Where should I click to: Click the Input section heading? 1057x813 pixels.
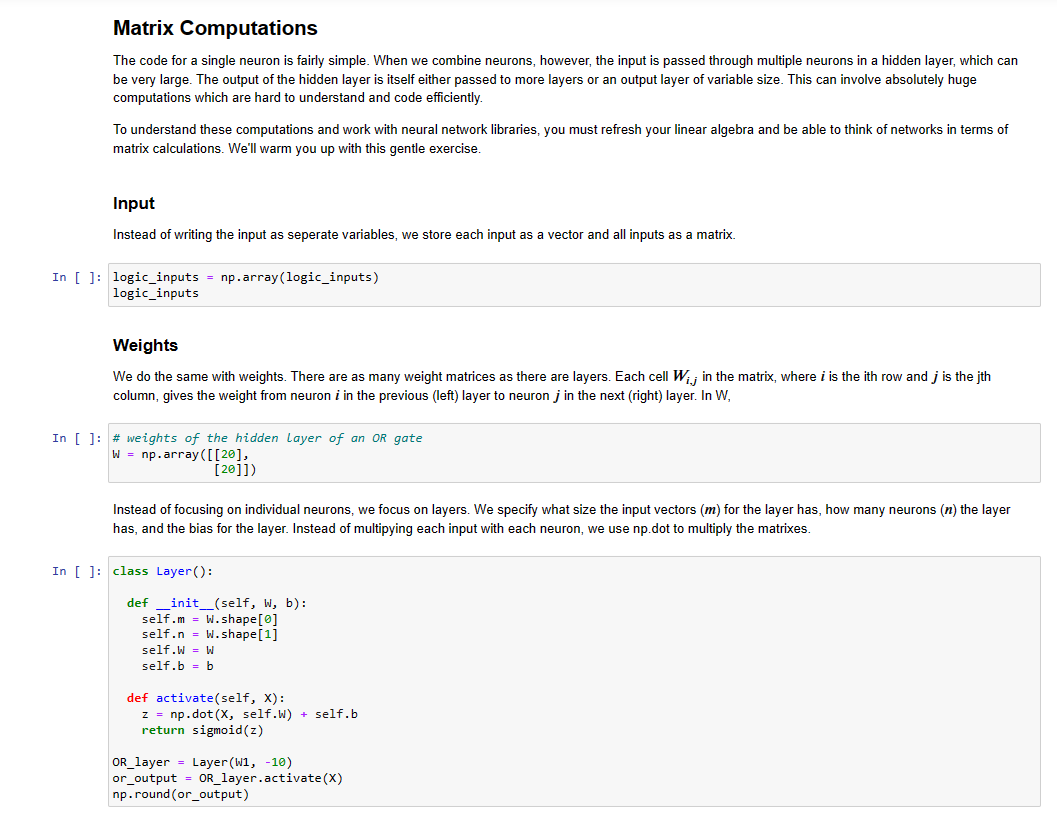tap(133, 203)
